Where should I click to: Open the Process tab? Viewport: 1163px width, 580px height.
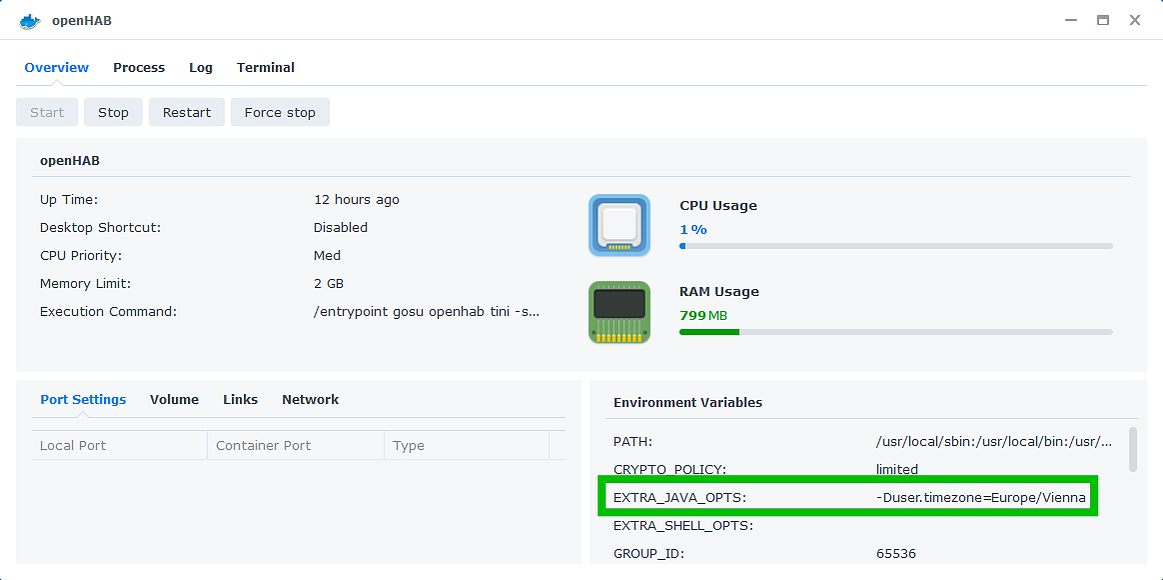coord(139,67)
